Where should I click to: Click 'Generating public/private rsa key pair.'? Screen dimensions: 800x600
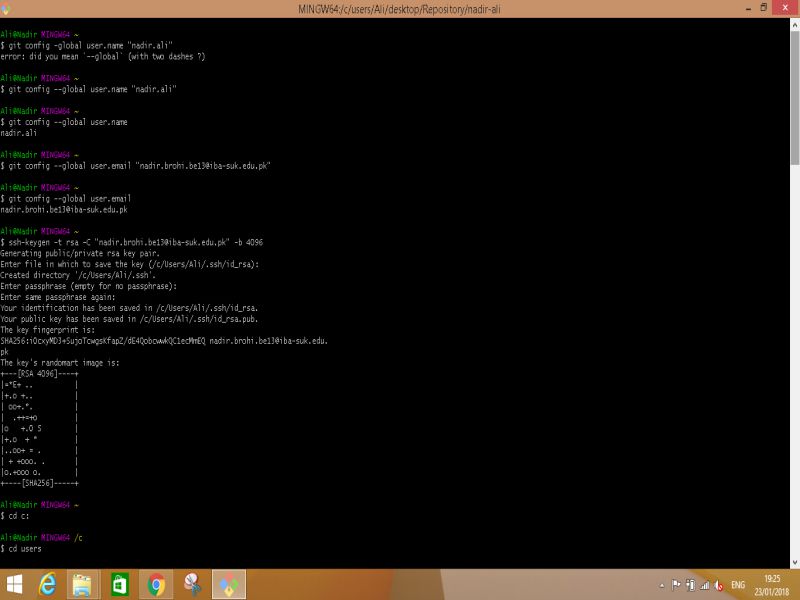(80, 253)
